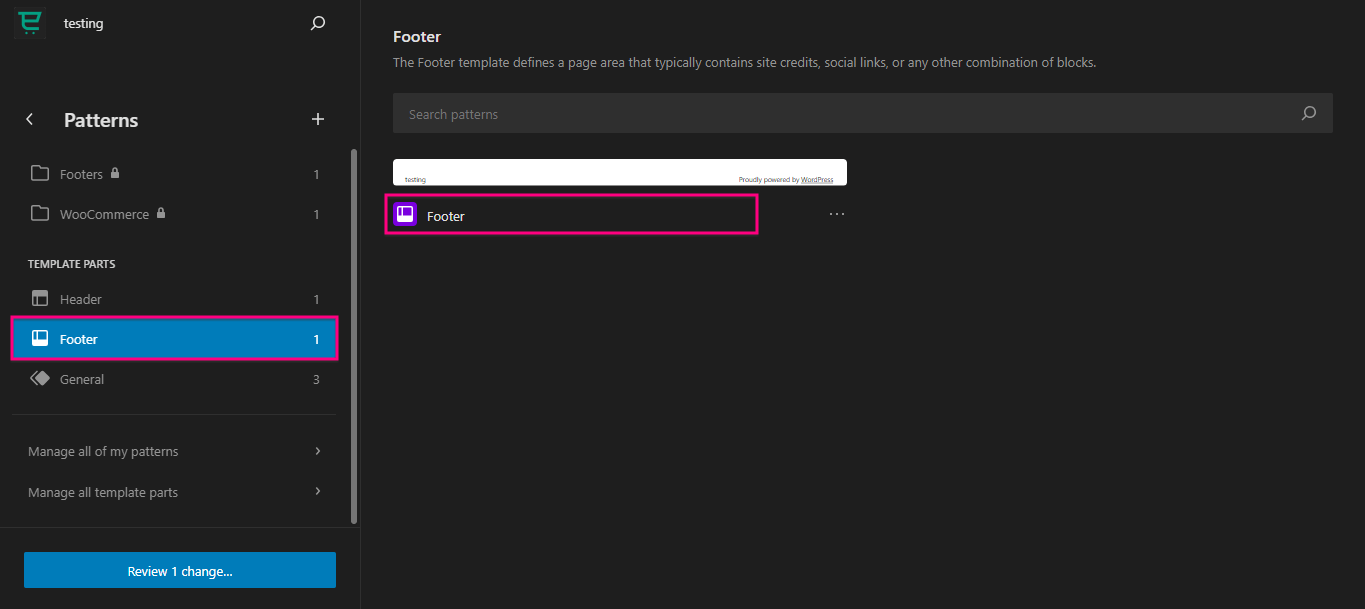This screenshot has width=1365, height=609.
Task: Open the Footer template parts item
Action: (174, 339)
